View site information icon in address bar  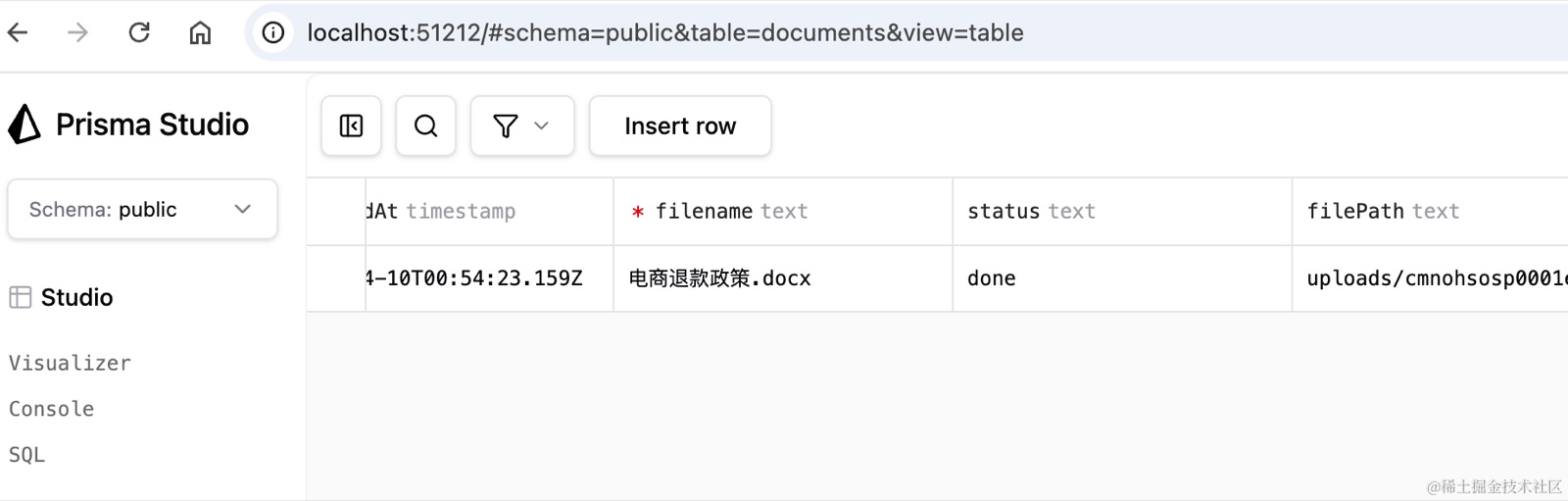(273, 32)
